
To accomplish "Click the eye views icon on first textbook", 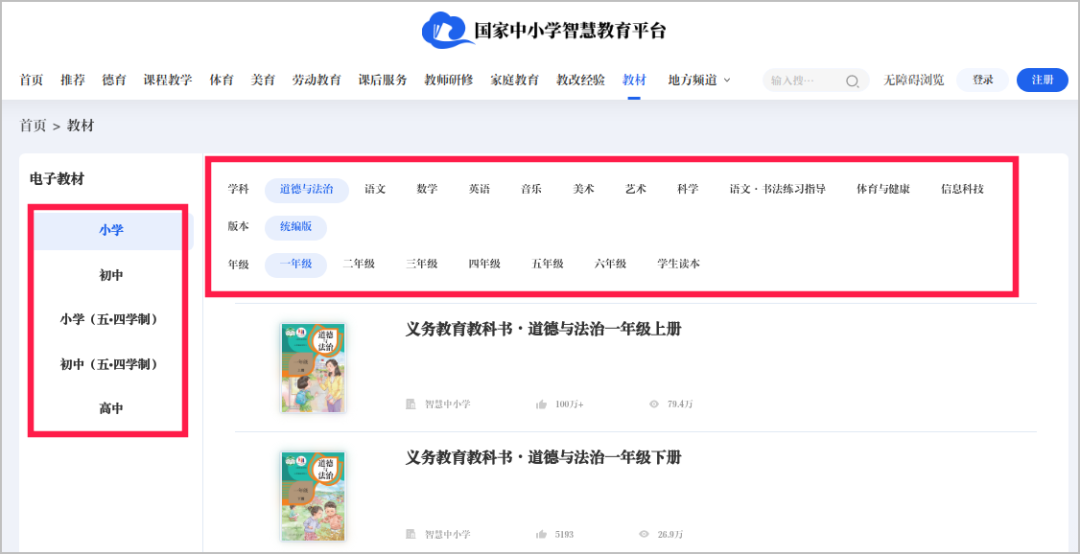I will pos(654,404).
